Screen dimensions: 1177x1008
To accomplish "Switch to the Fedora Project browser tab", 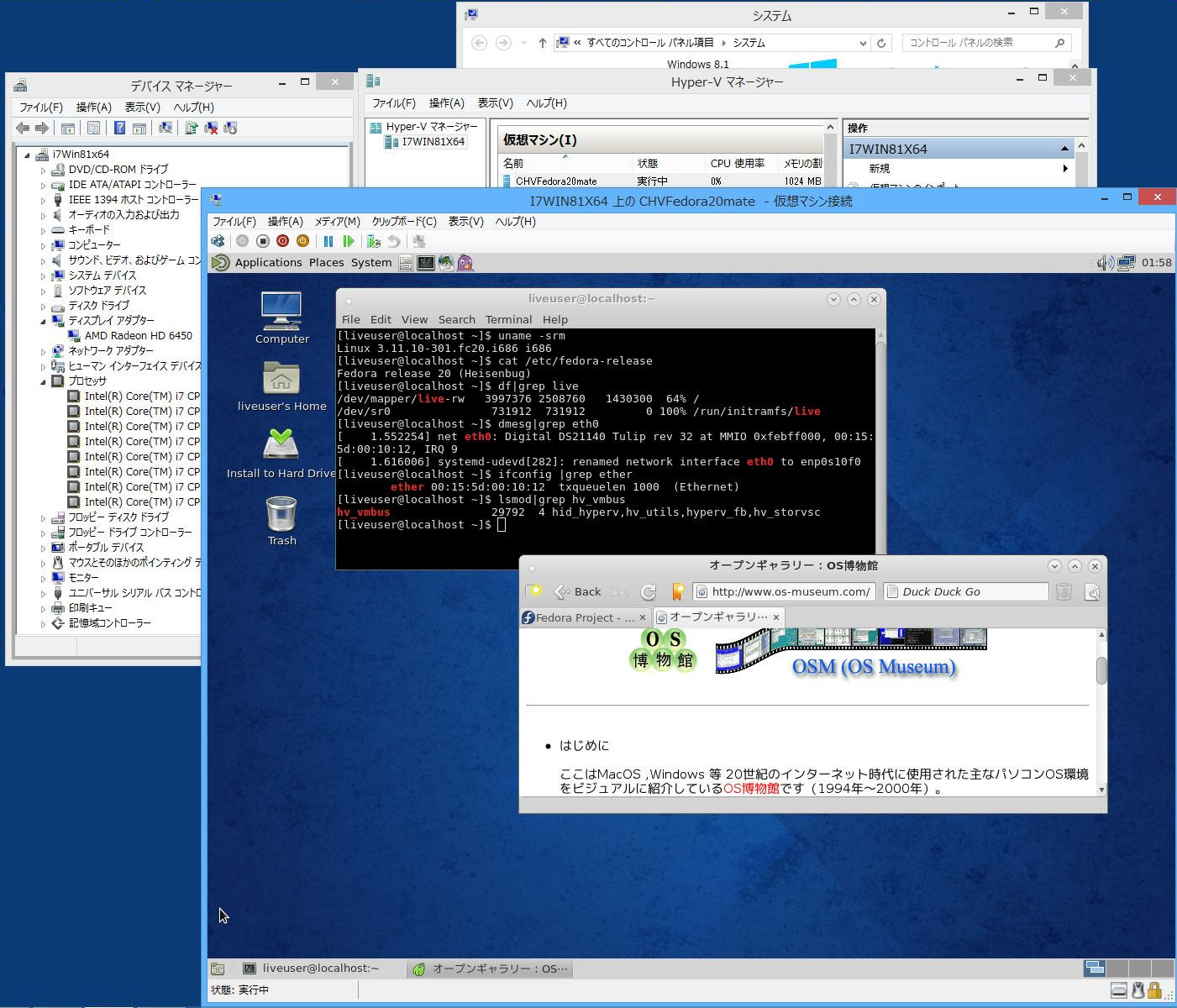I will point(585,617).
